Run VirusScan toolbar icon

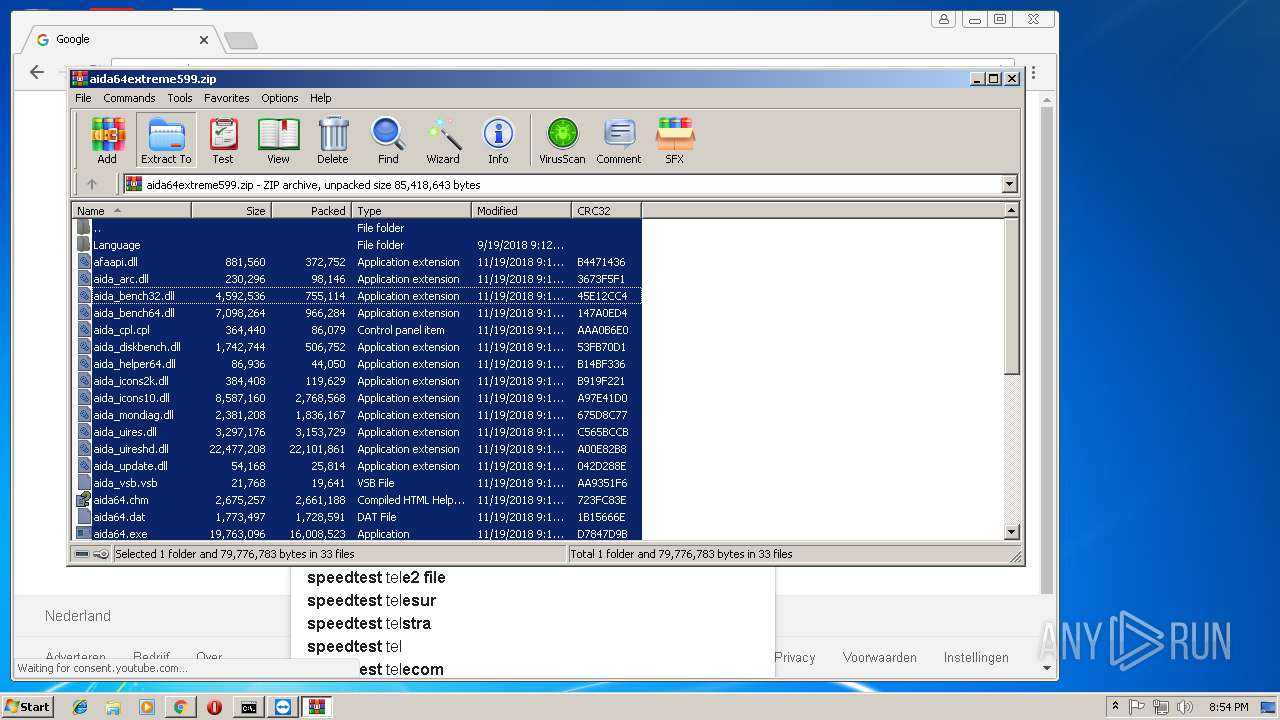tap(562, 140)
